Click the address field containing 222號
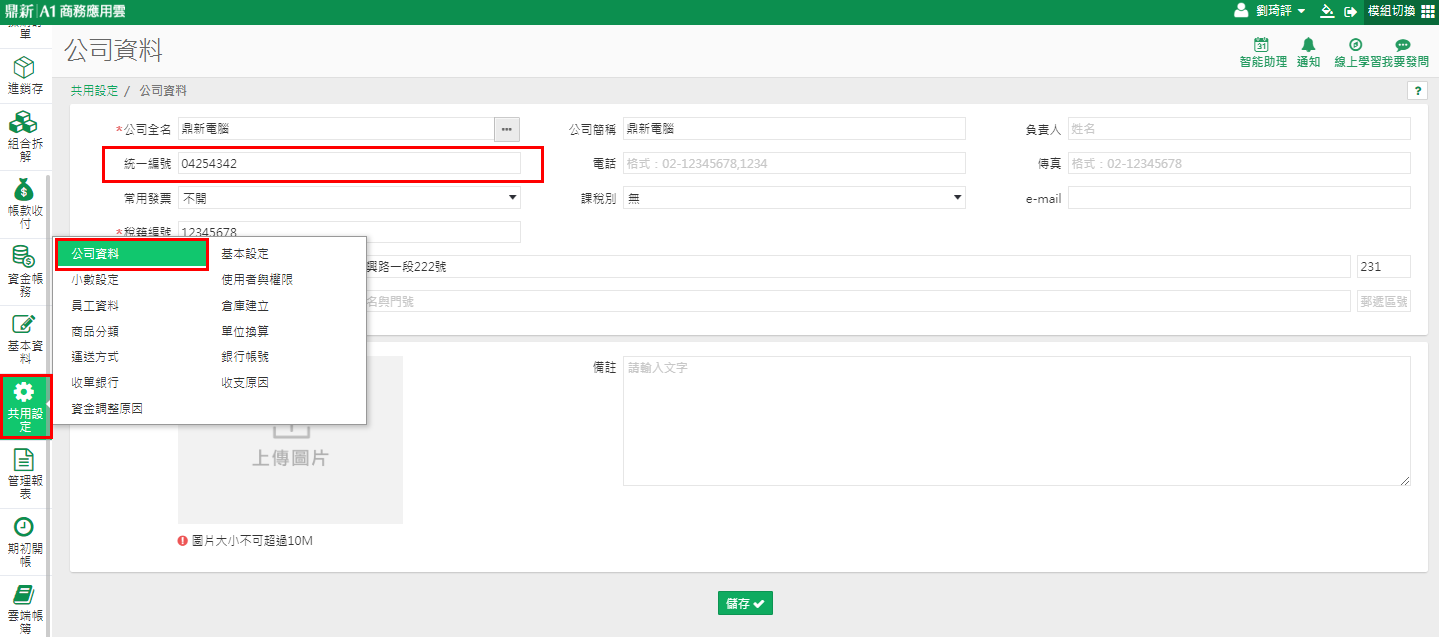 [x=860, y=266]
